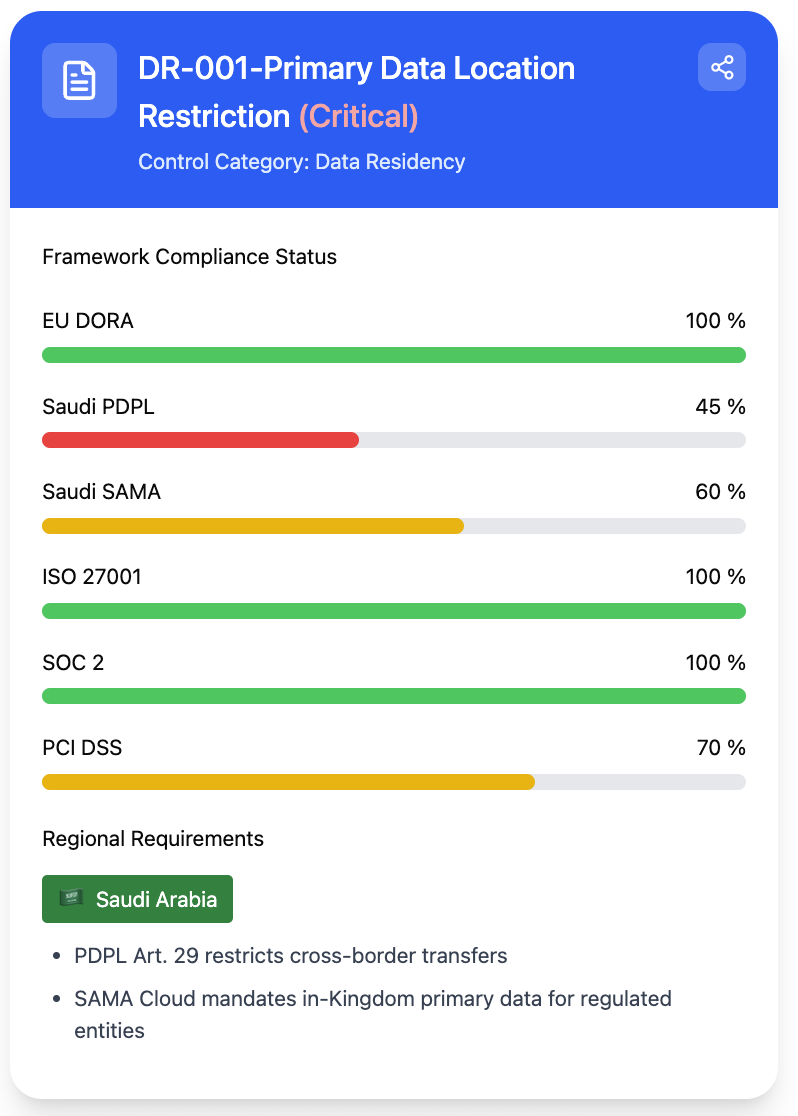Screen dimensions: 798x1116
Task: Click the ISO 27001 progress bar
Action: (x=394, y=611)
